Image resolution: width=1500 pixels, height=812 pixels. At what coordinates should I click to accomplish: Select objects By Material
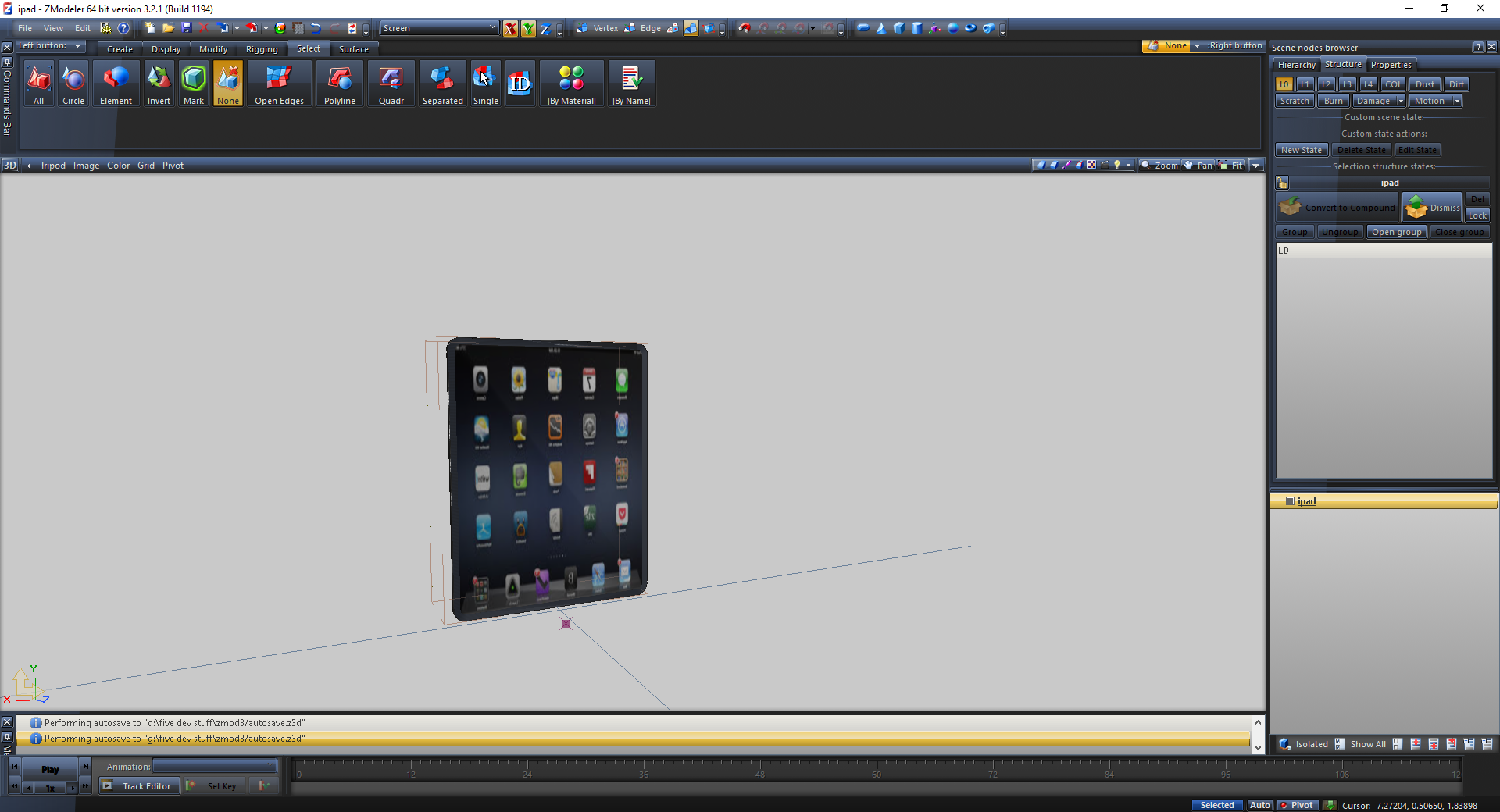[571, 84]
